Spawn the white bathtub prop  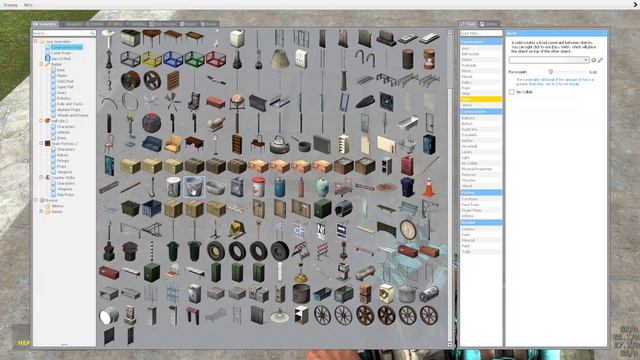(407, 123)
